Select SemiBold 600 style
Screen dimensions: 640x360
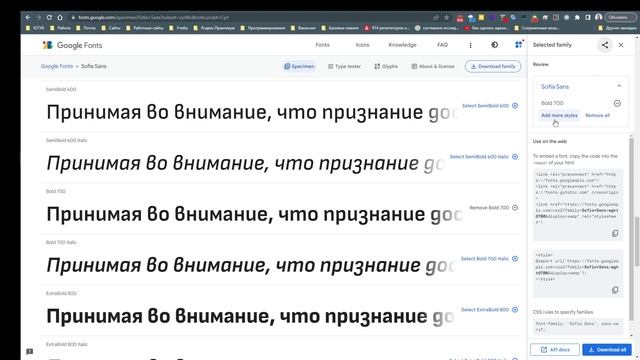pyautogui.click(x=490, y=106)
